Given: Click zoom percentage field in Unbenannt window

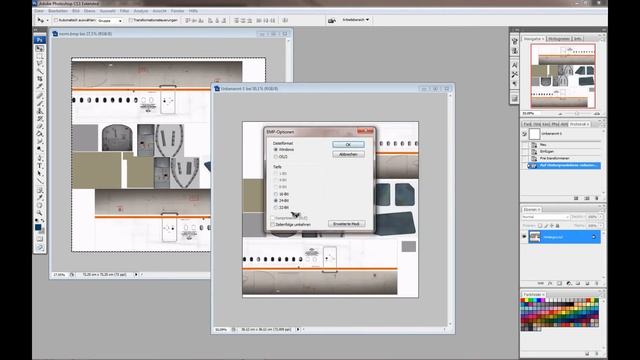Looking at the screenshot, I should (x=221, y=329).
